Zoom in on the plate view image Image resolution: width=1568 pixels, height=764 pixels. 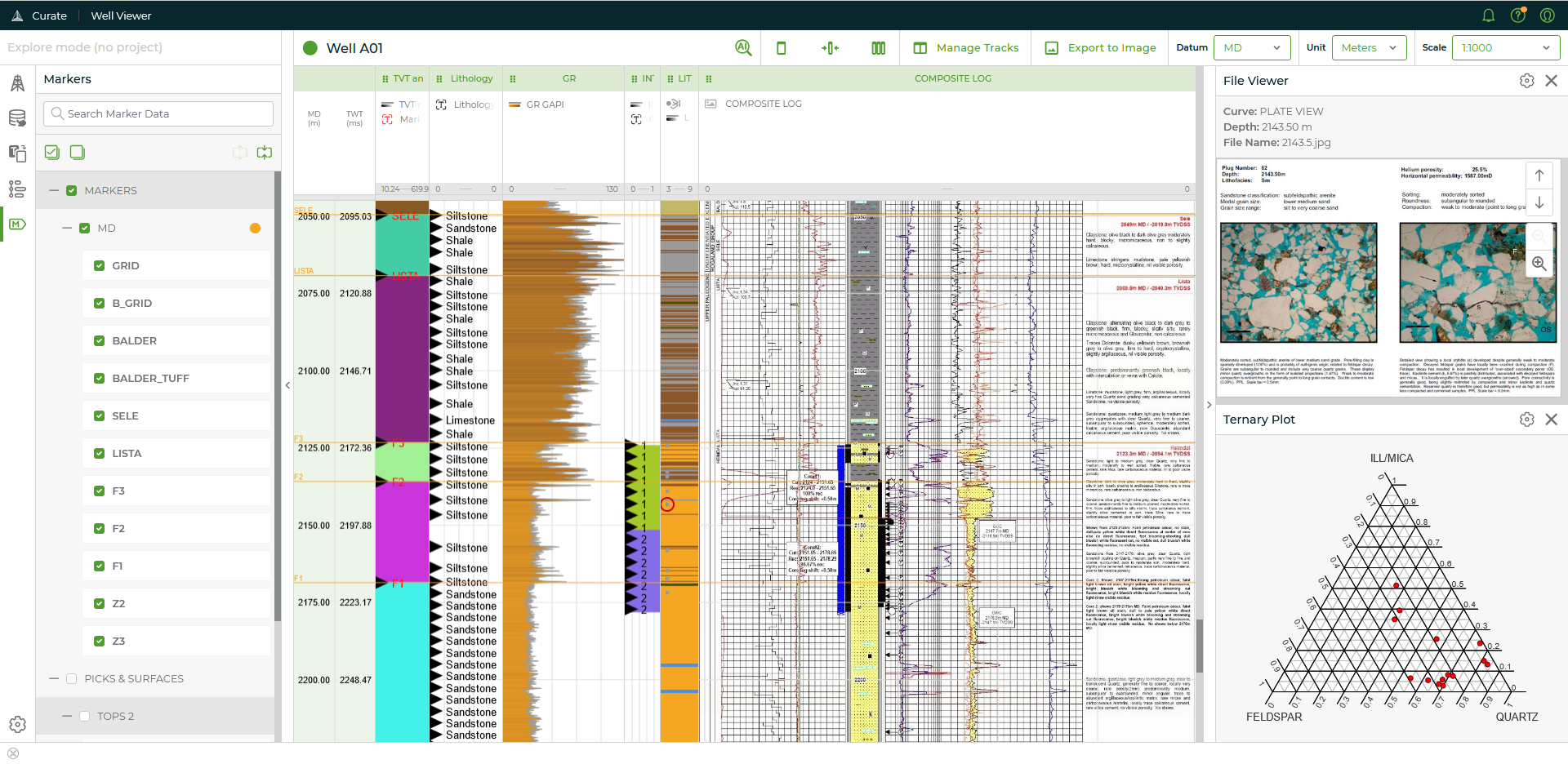click(1539, 264)
